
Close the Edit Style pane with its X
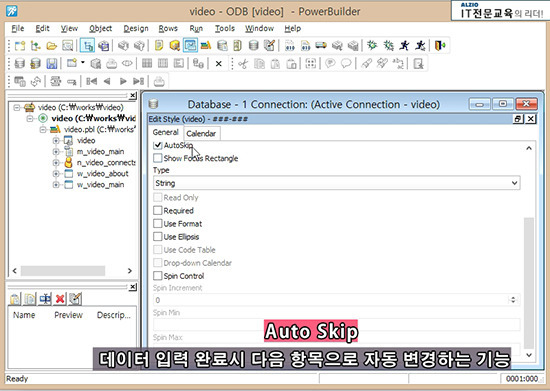click(x=531, y=119)
